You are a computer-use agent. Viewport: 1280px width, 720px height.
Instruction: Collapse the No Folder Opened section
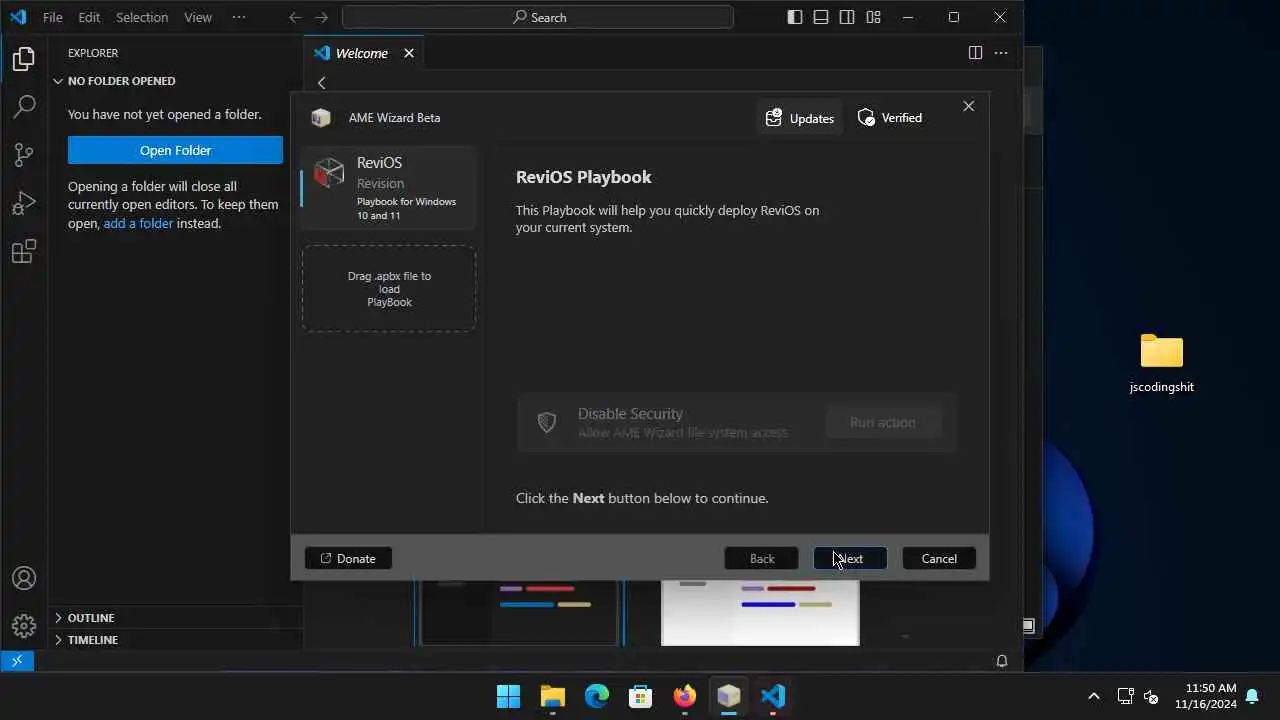pos(175,81)
